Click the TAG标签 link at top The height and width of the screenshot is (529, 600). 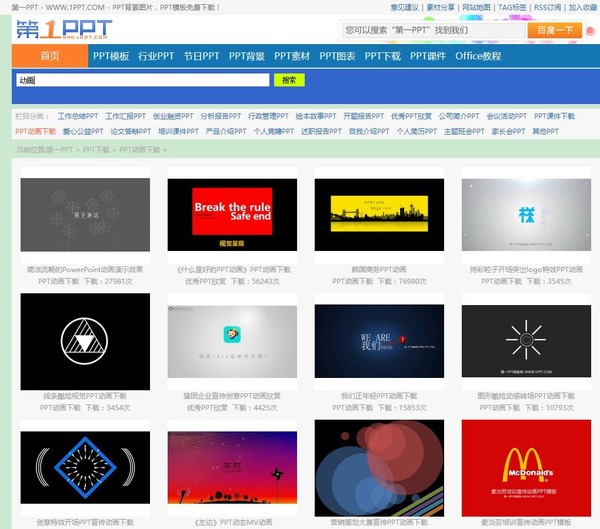[x=512, y=7]
